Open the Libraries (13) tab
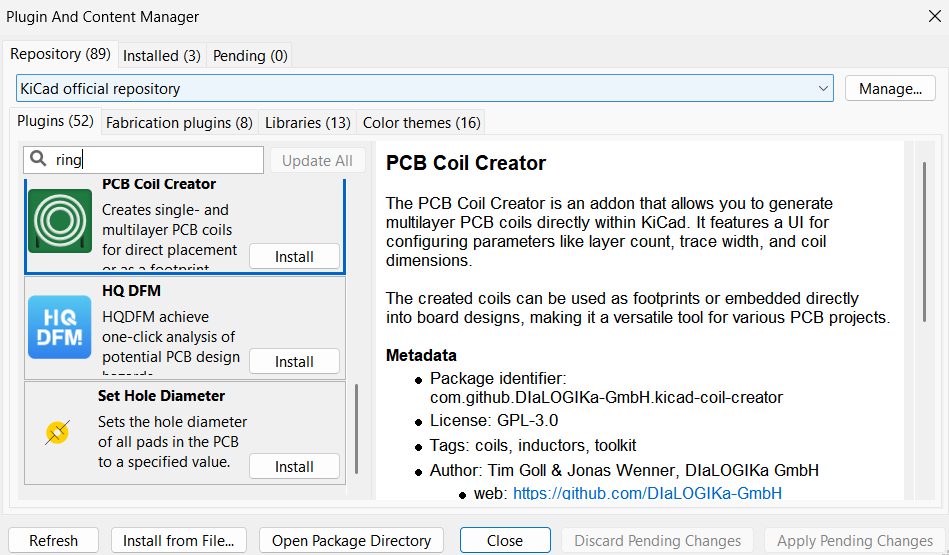This screenshot has height=555, width=949. click(x=307, y=123)
